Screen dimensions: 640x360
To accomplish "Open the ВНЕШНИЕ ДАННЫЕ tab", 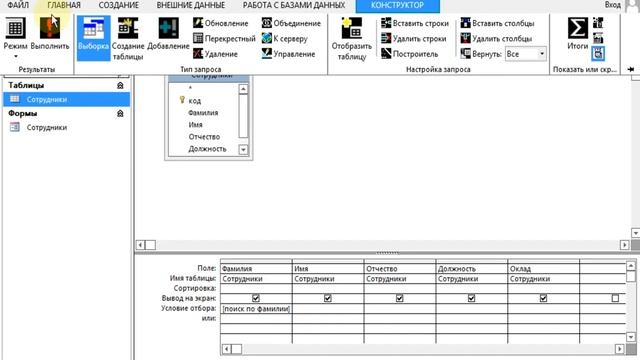I will pyautogui.click(x=191, y=5).
